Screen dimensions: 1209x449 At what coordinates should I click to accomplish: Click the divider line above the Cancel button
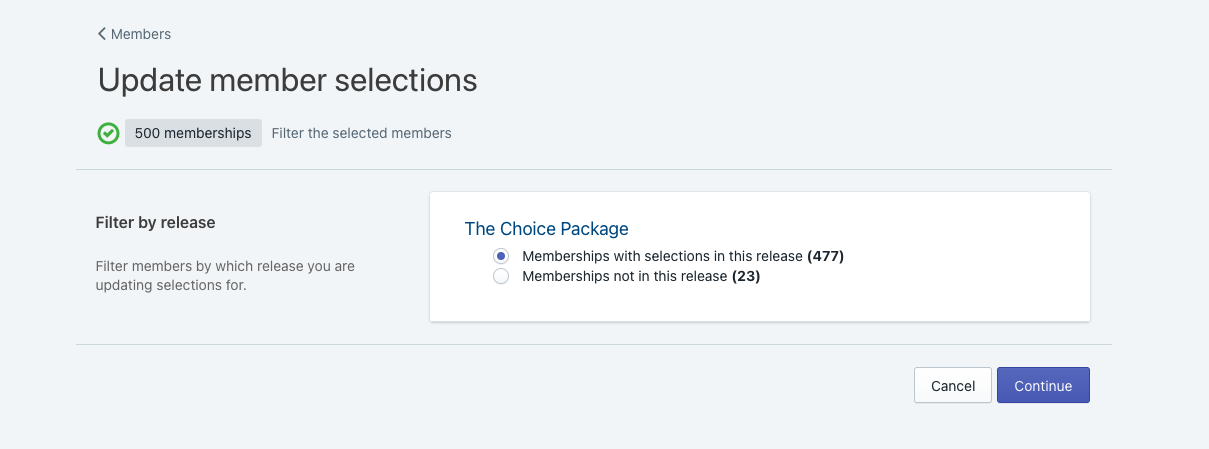coord(593,345)
